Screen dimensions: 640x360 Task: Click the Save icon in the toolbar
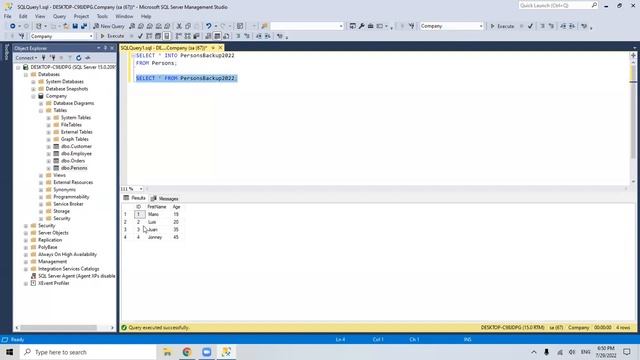point(75,26)
